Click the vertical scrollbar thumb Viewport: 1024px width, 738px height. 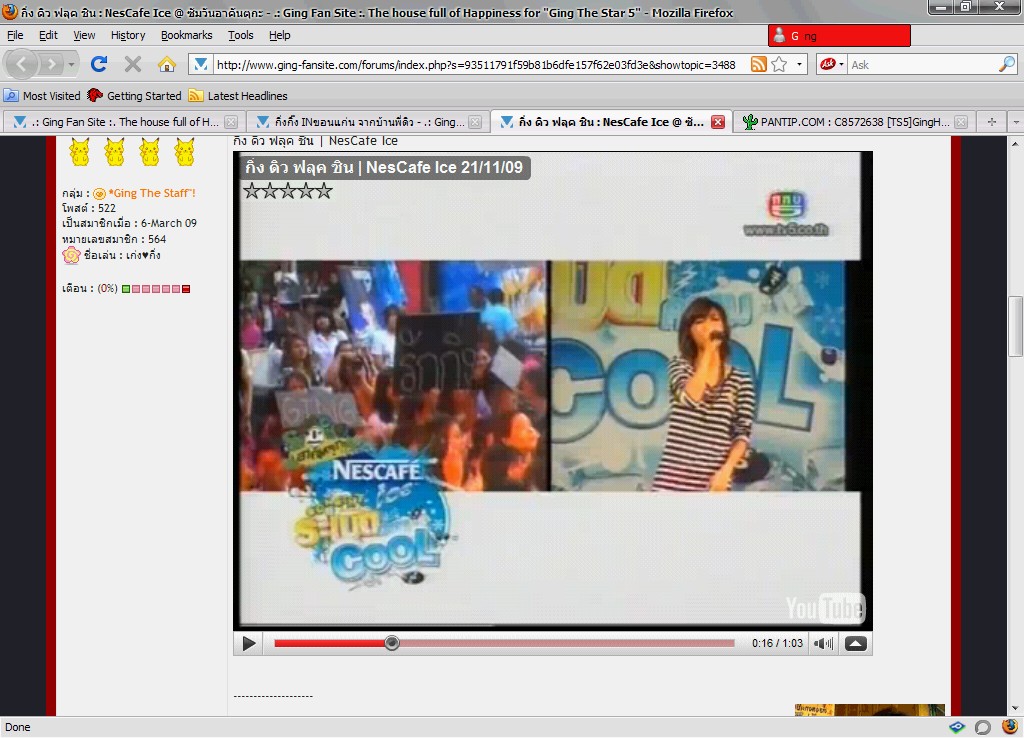[1016, 327]
